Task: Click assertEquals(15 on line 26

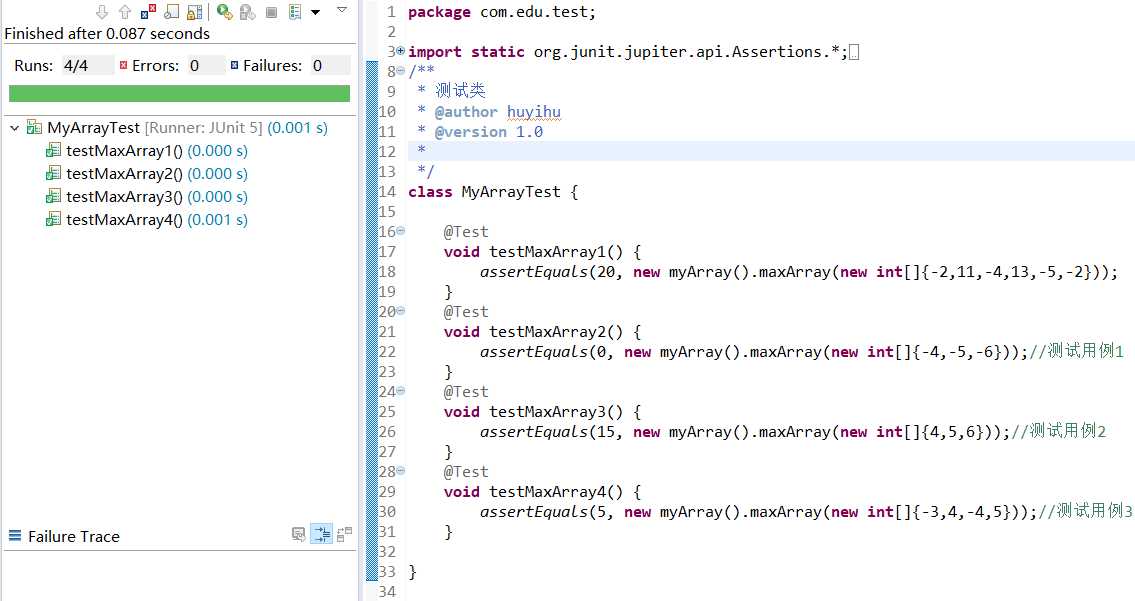Action: click(547, 432)
